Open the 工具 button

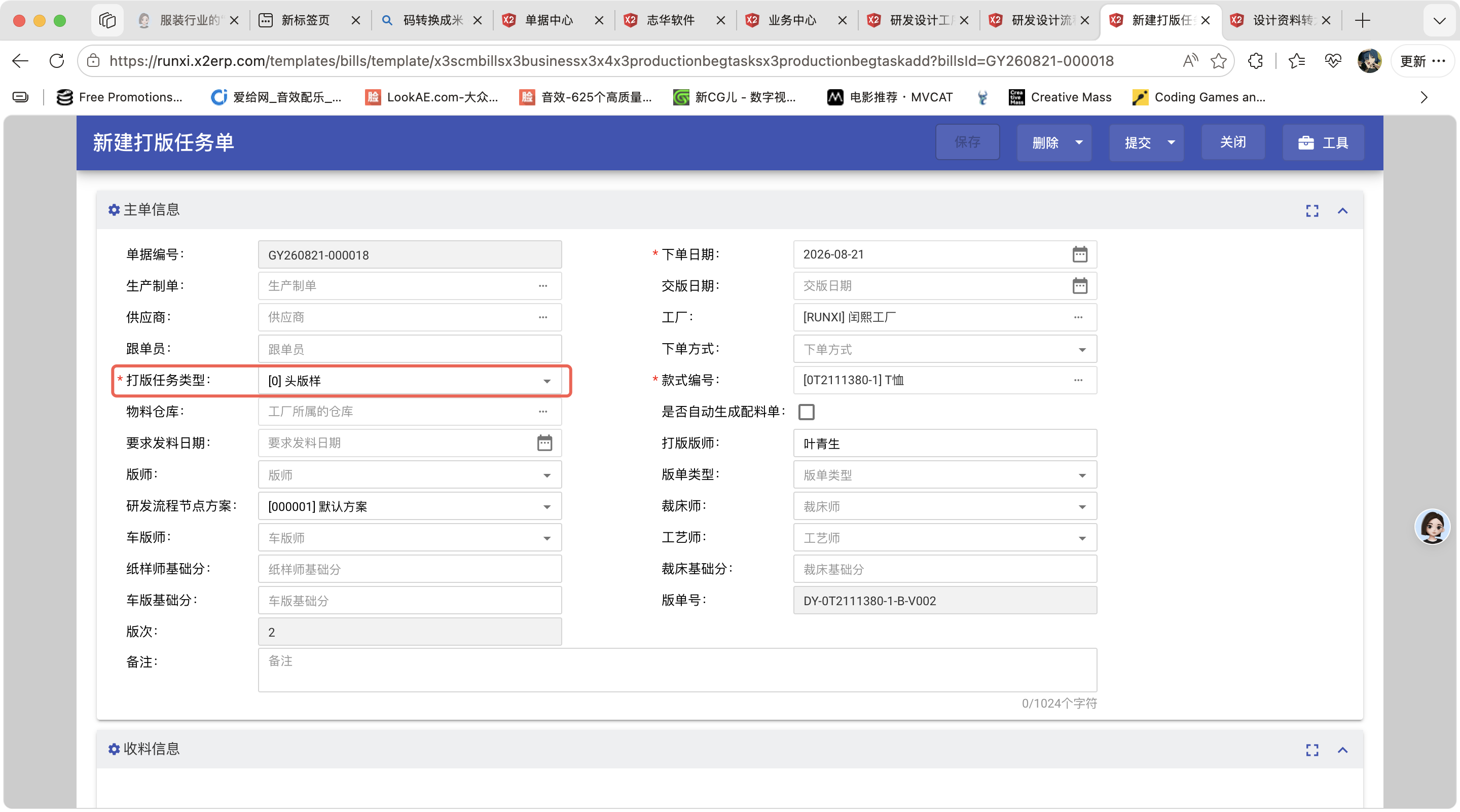point(1323,142)
